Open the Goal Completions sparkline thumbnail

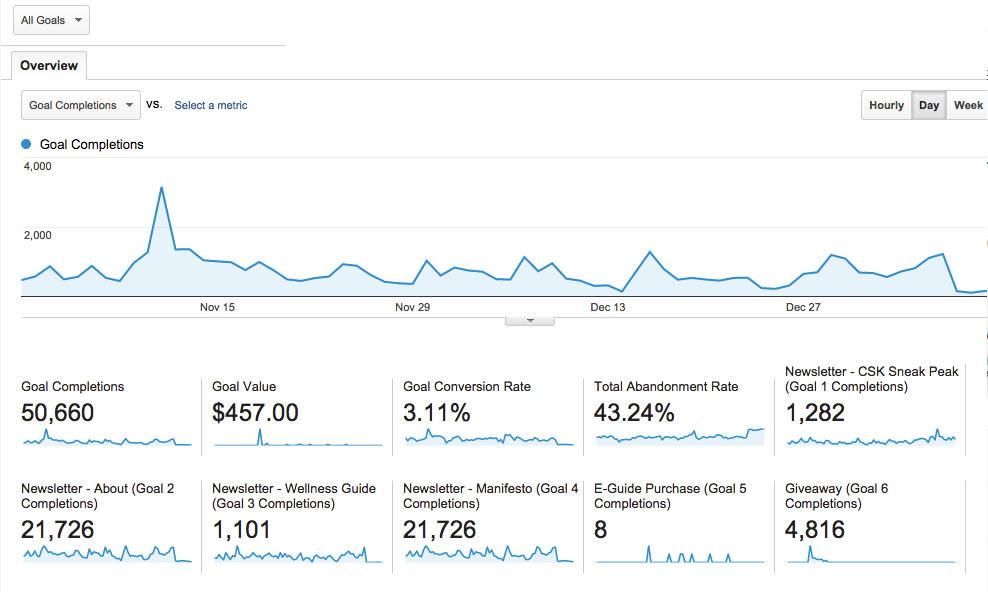click(106, 439)
